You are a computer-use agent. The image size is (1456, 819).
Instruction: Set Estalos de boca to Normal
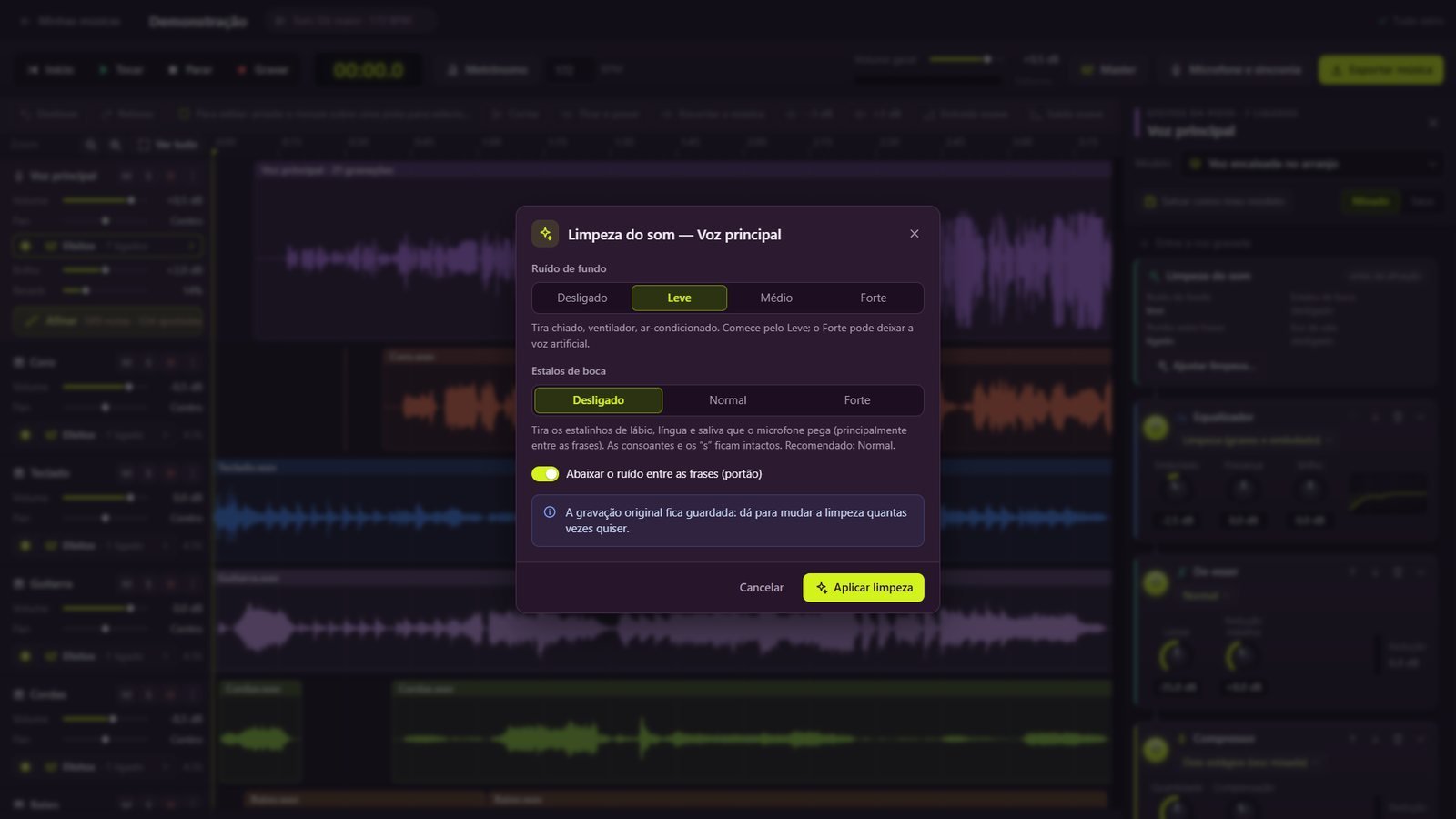pyautogui.click(x=728, y=400)
